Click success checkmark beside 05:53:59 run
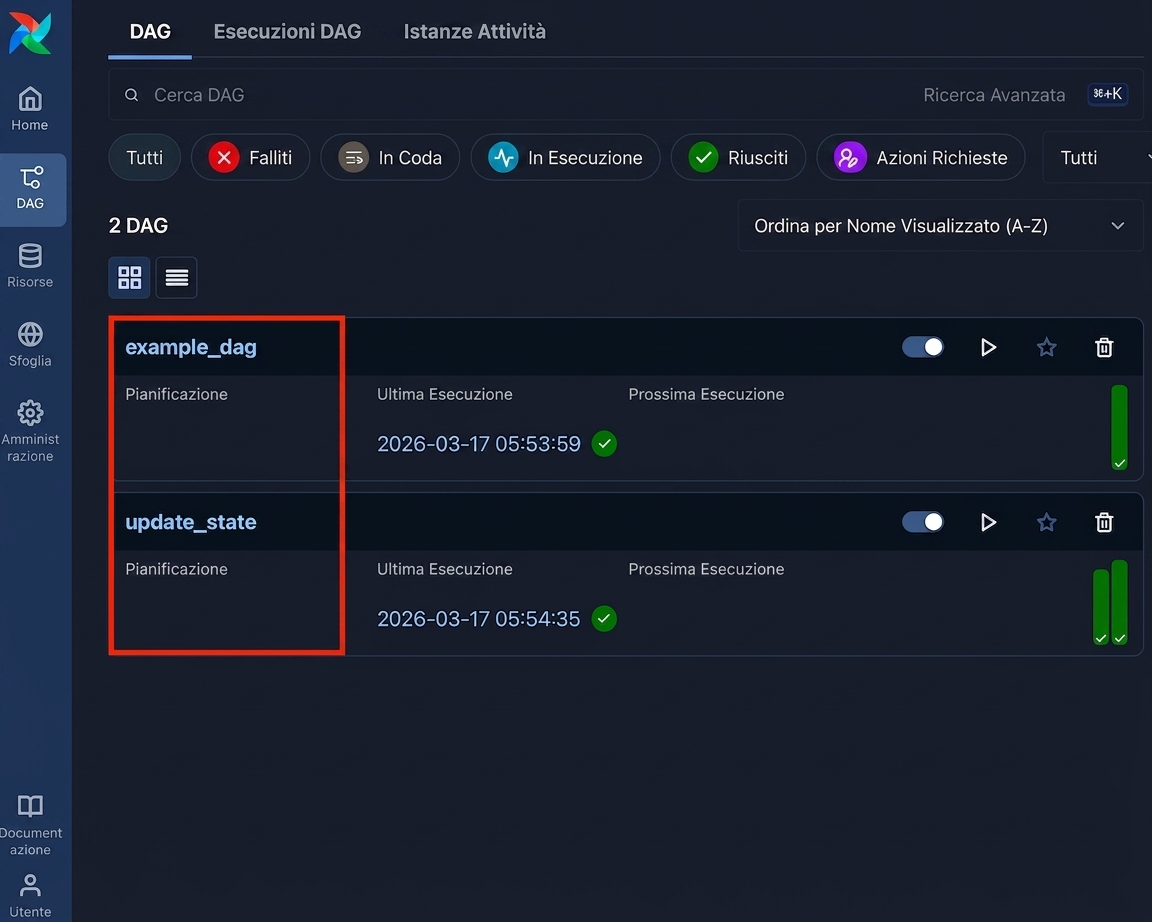Screen dimensions: 1152x922 (604, 444)
